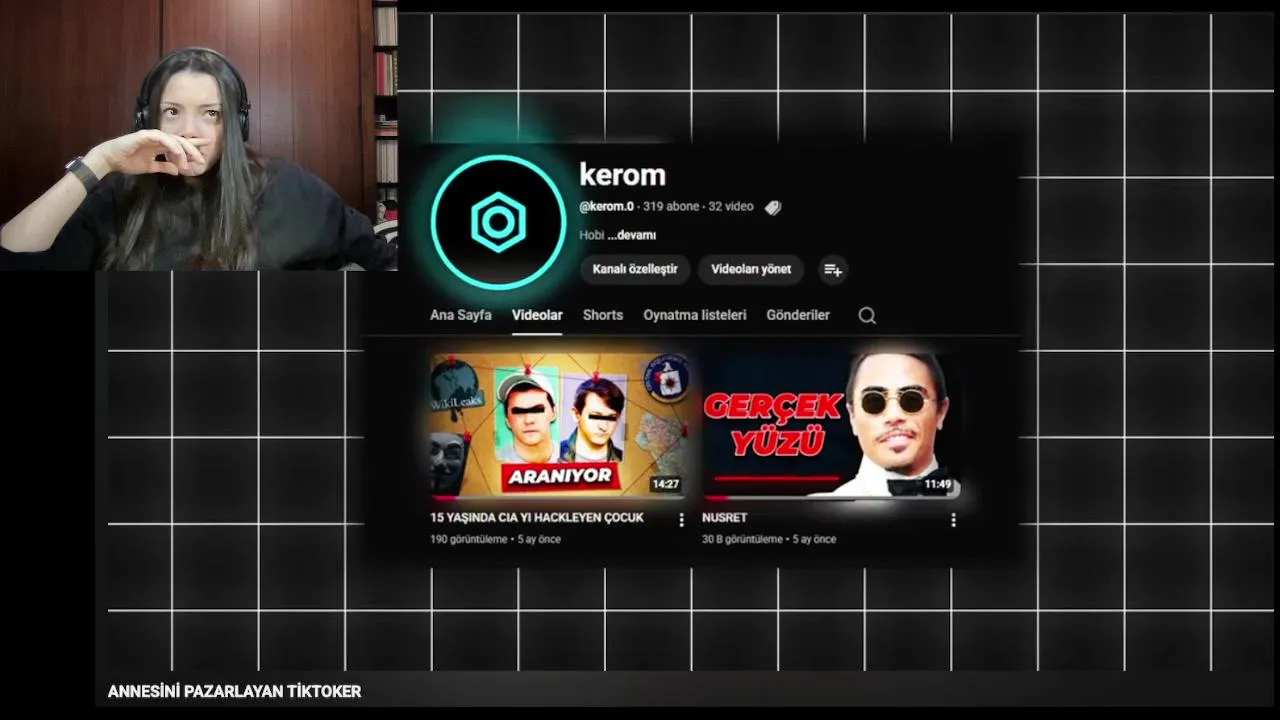This screenshot has width=1280, height=720.
Task: Click the 190 görüntüleme view count
Action: pos(469,539)
